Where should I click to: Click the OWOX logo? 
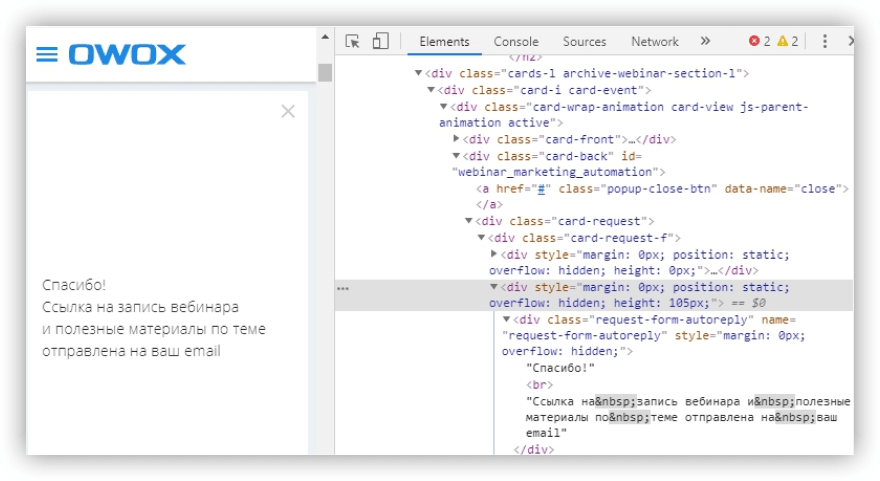point(126,54)
